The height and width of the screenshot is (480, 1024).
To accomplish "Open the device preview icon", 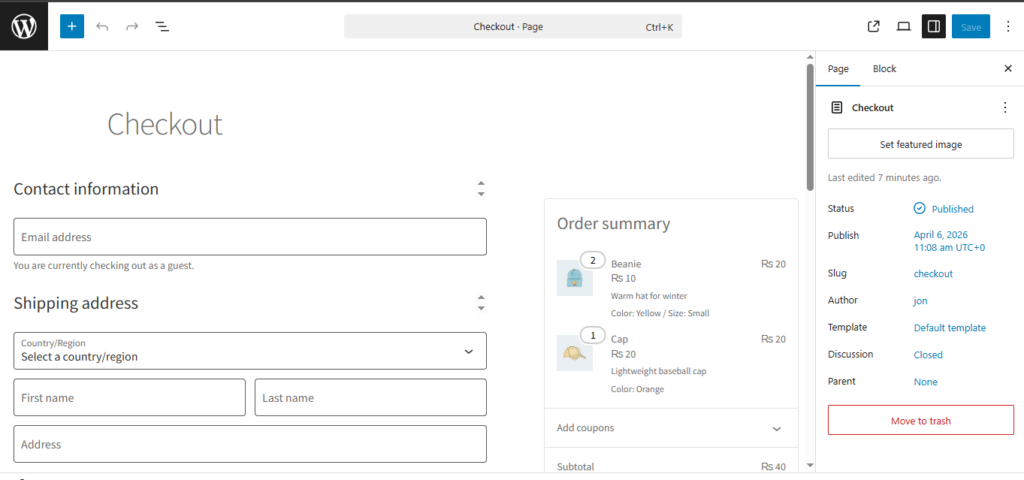I will [x=903, y=27].
